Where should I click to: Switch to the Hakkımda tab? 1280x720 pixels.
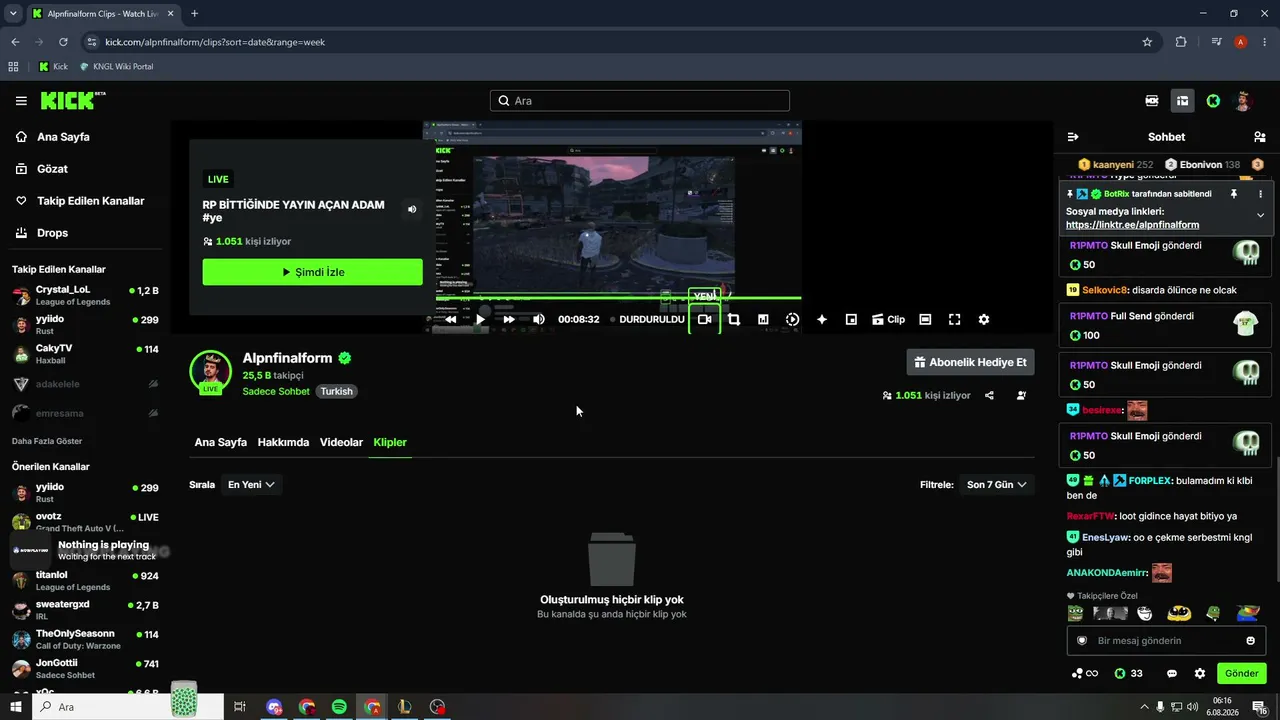[x=283, y=442]
